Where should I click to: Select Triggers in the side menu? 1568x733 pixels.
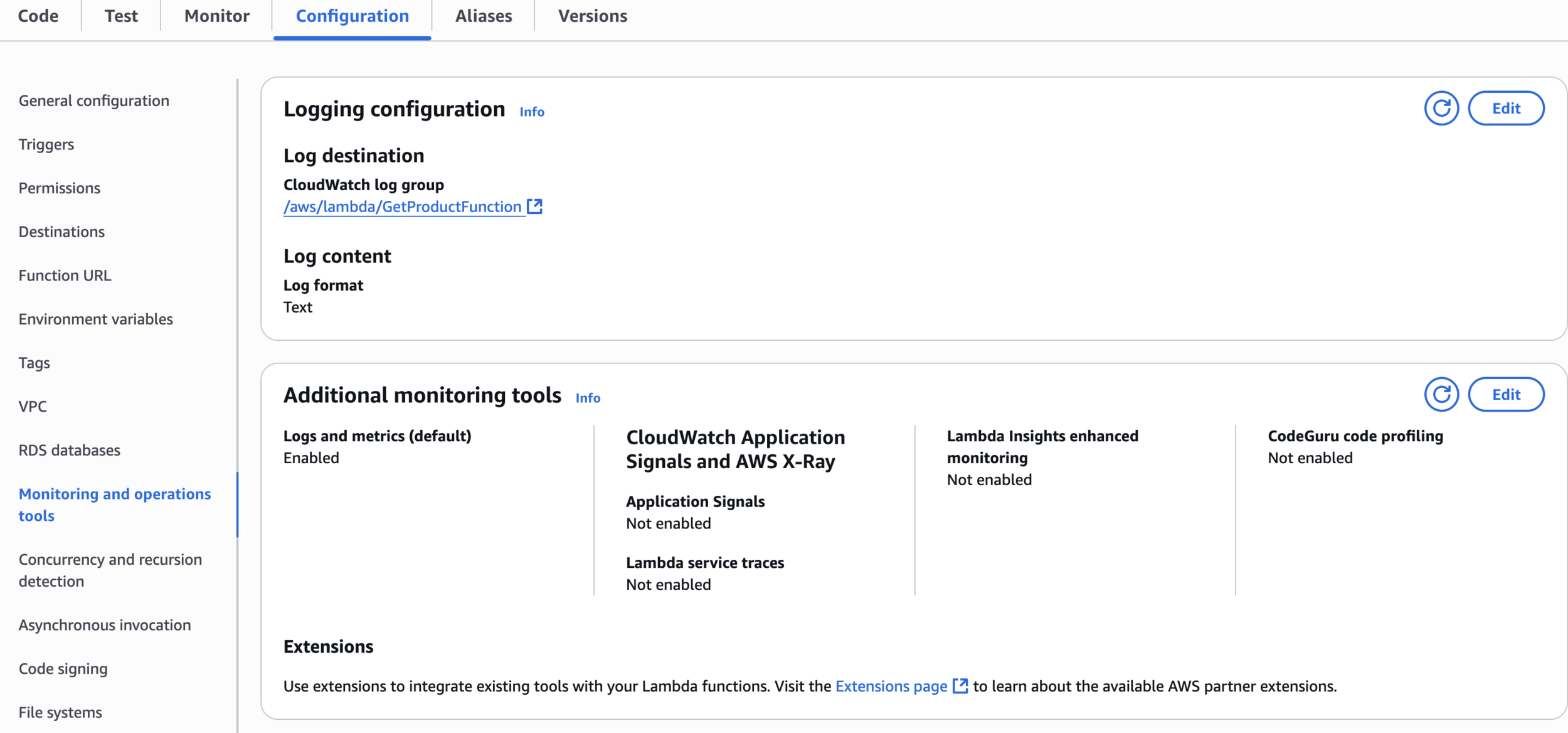click(46, 145)
